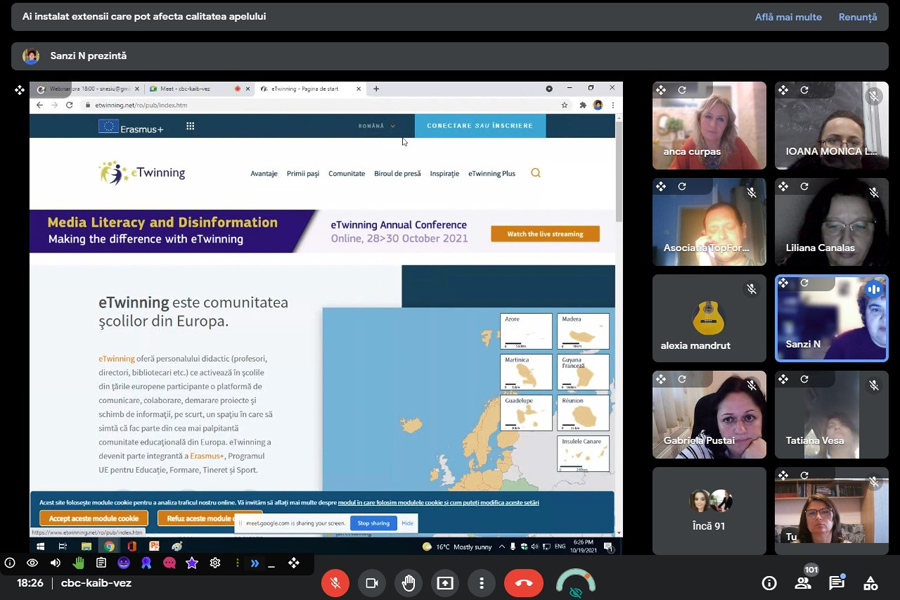Open the Erasmus+ apps grid icon
The width and height of the screenshot is (900, 600).
191,126
